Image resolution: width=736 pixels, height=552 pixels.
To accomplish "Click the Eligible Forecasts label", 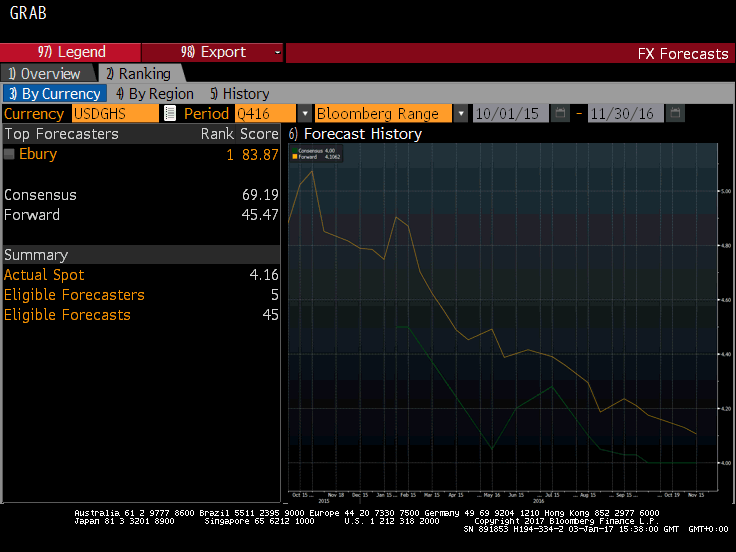I will click(x=67, y=315).
